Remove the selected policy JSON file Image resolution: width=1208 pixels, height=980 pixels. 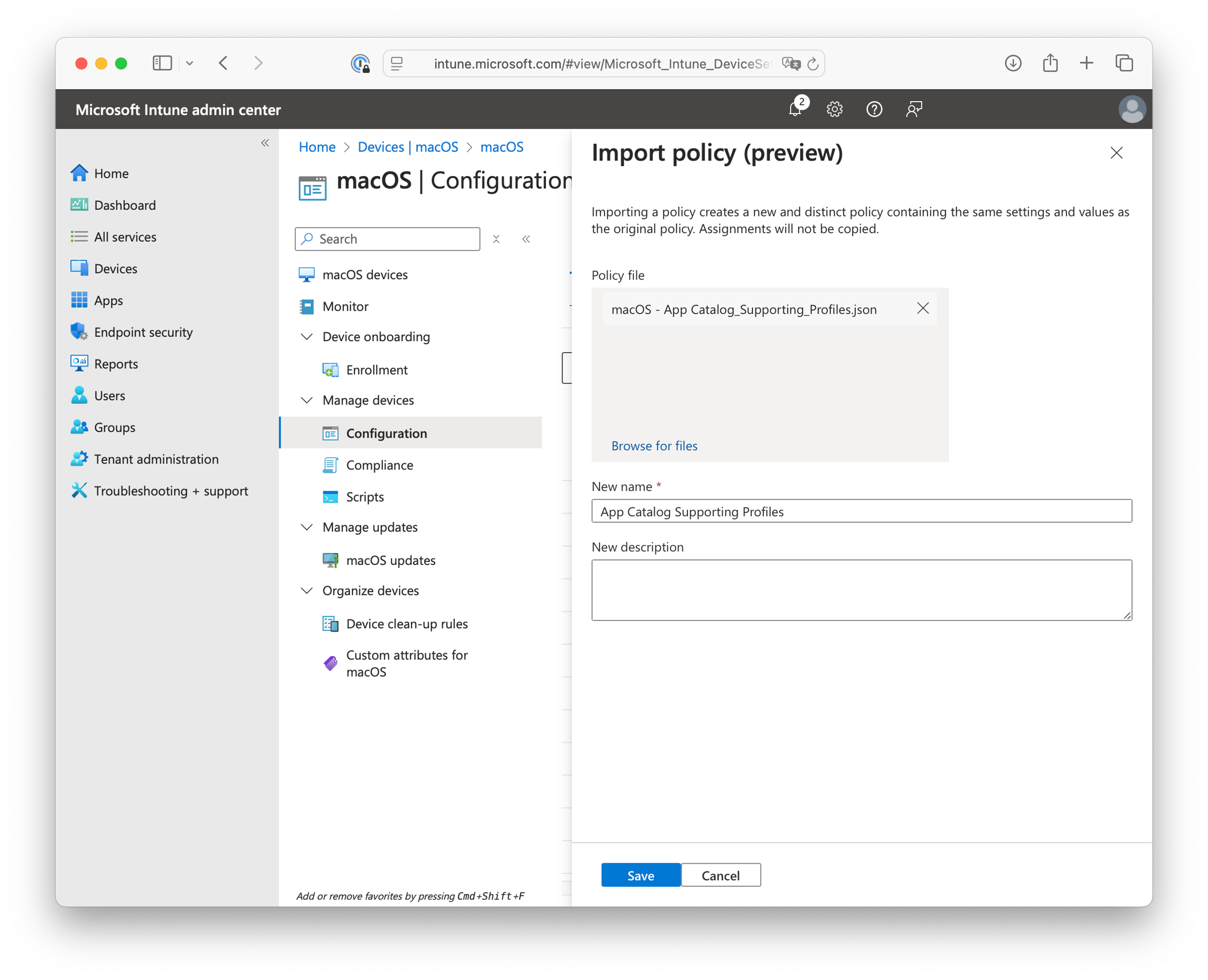coord(922,308)
